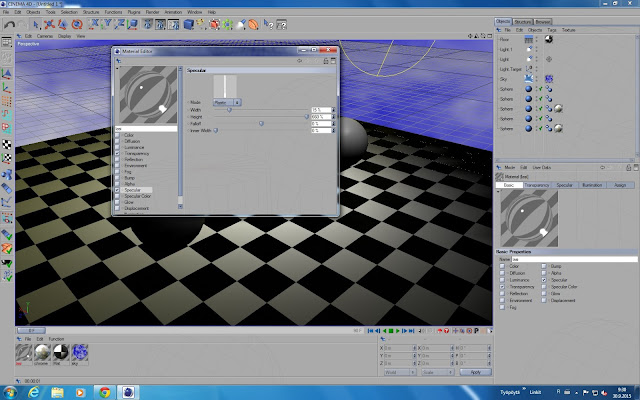
Task: Enable Diffusion channel in Material Editor
Action: coord(118,141)
